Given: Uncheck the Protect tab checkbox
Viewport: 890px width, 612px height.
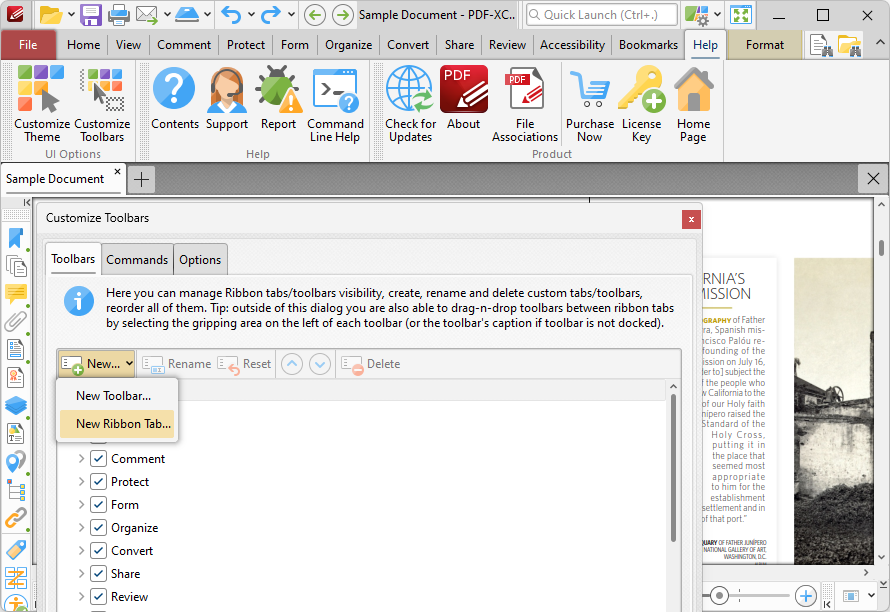Looking at the screenshot, I should [98, 481].
